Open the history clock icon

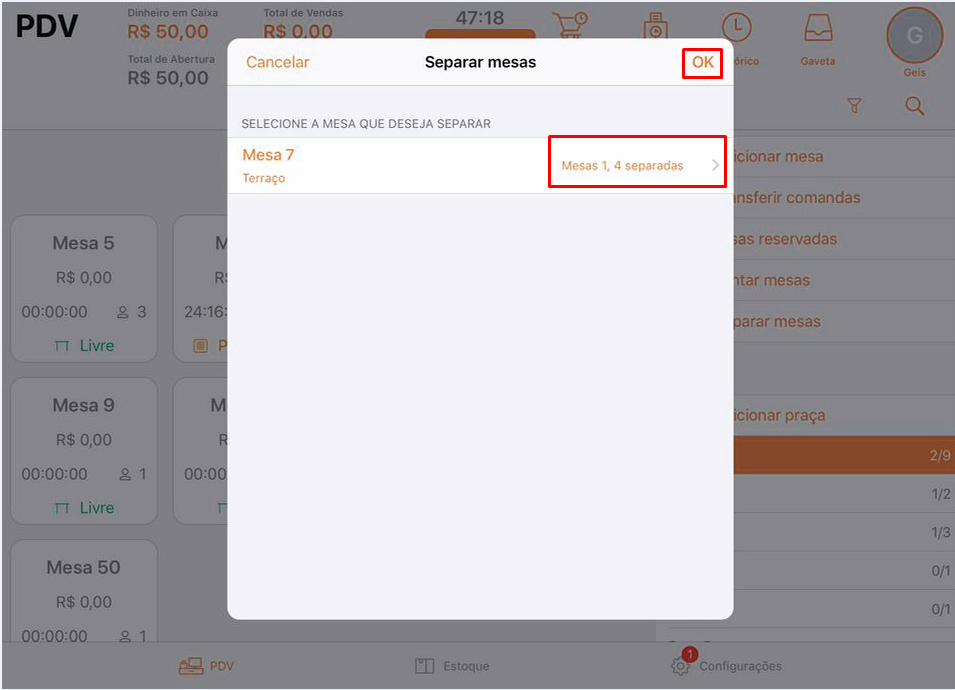(x=736, y=27)
